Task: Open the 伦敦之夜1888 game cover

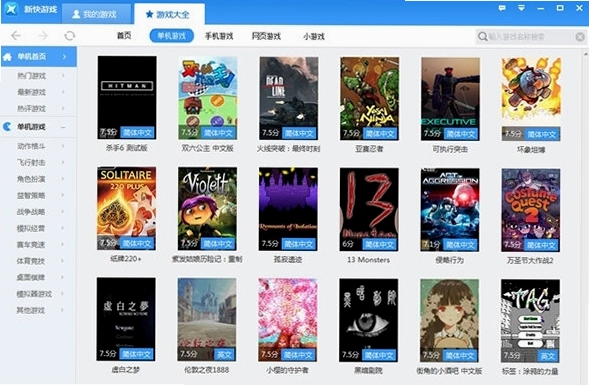Action: (207, 320)
